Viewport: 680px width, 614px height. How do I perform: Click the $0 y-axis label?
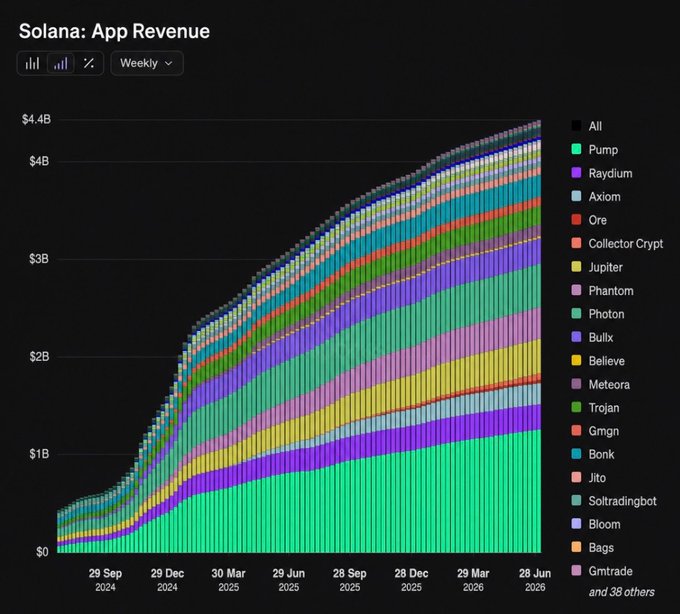(42, 552)
